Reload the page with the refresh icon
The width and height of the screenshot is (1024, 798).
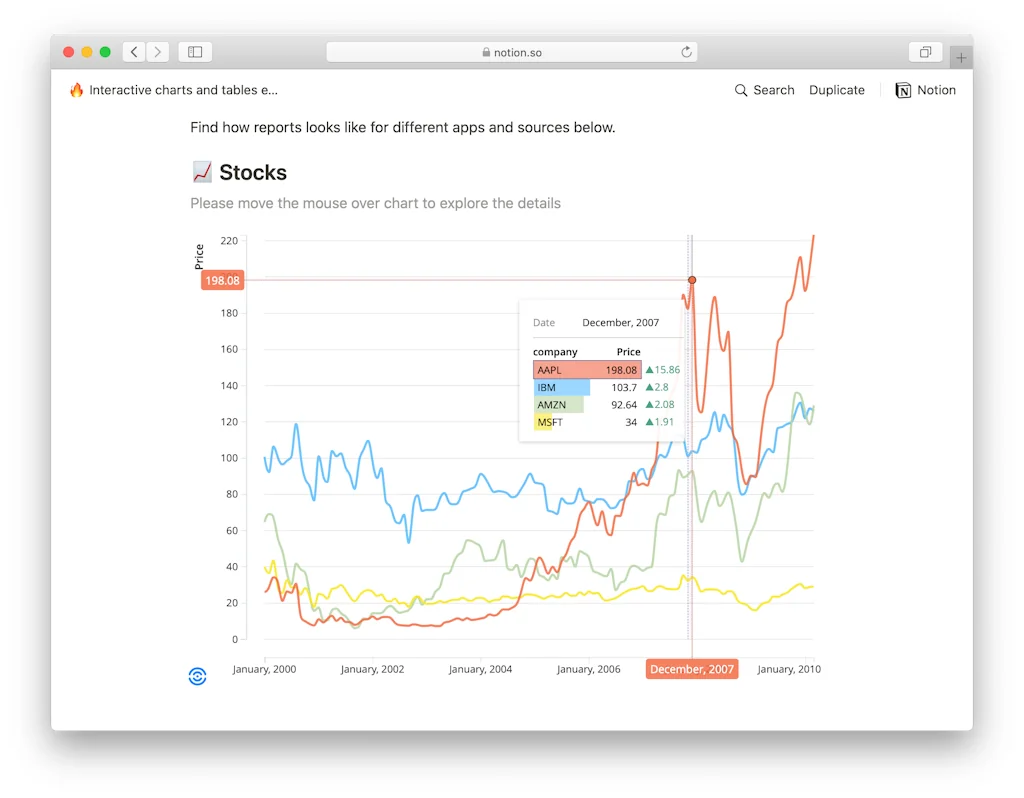686,52
